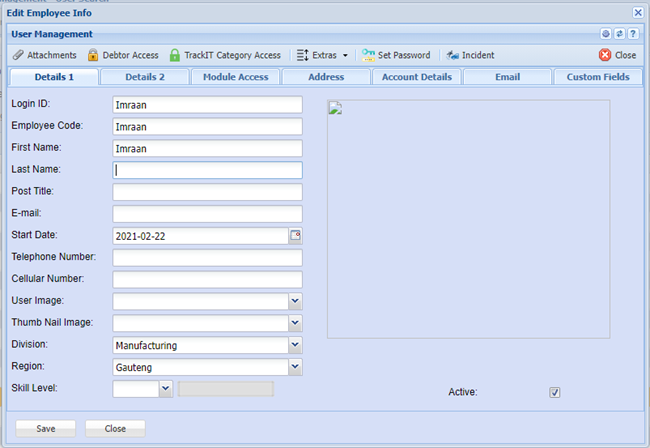Click the Debtor Access padlock icon
This screenshot has width=650, height=448.
tap(93, 55)
